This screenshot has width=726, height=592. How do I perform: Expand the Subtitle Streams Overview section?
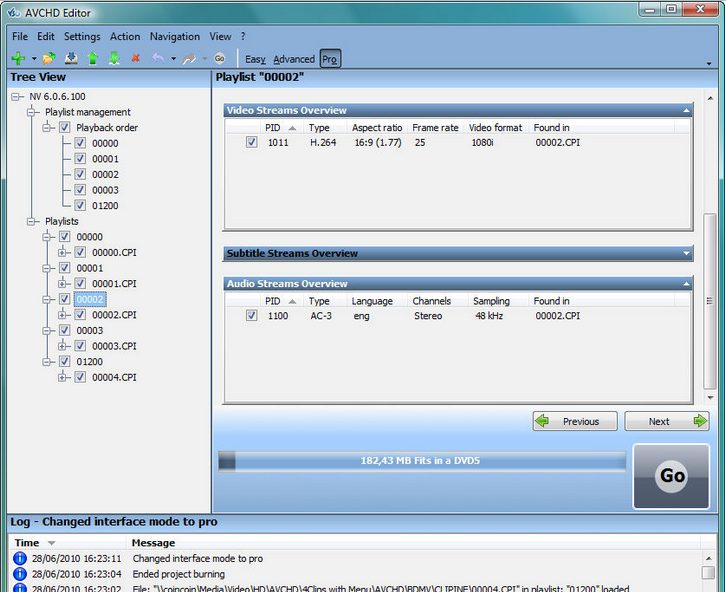click(x=686, y=254)
